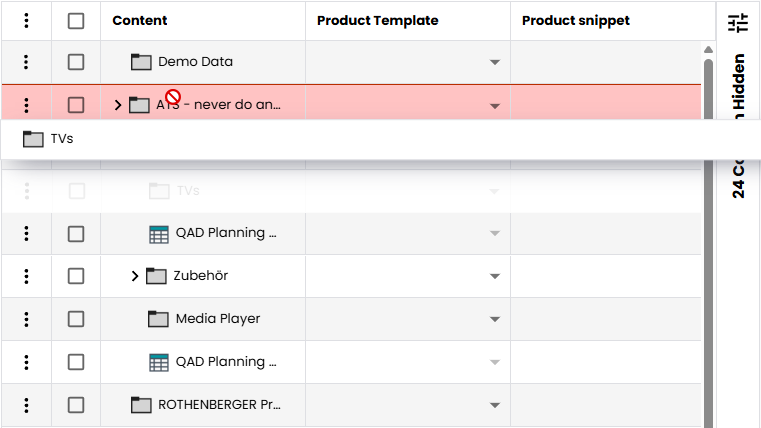Image resolution: width=761 pixels, height=428 pixels.
Task: Open the header row three-dot menu
Action: (x=26, y=21)
